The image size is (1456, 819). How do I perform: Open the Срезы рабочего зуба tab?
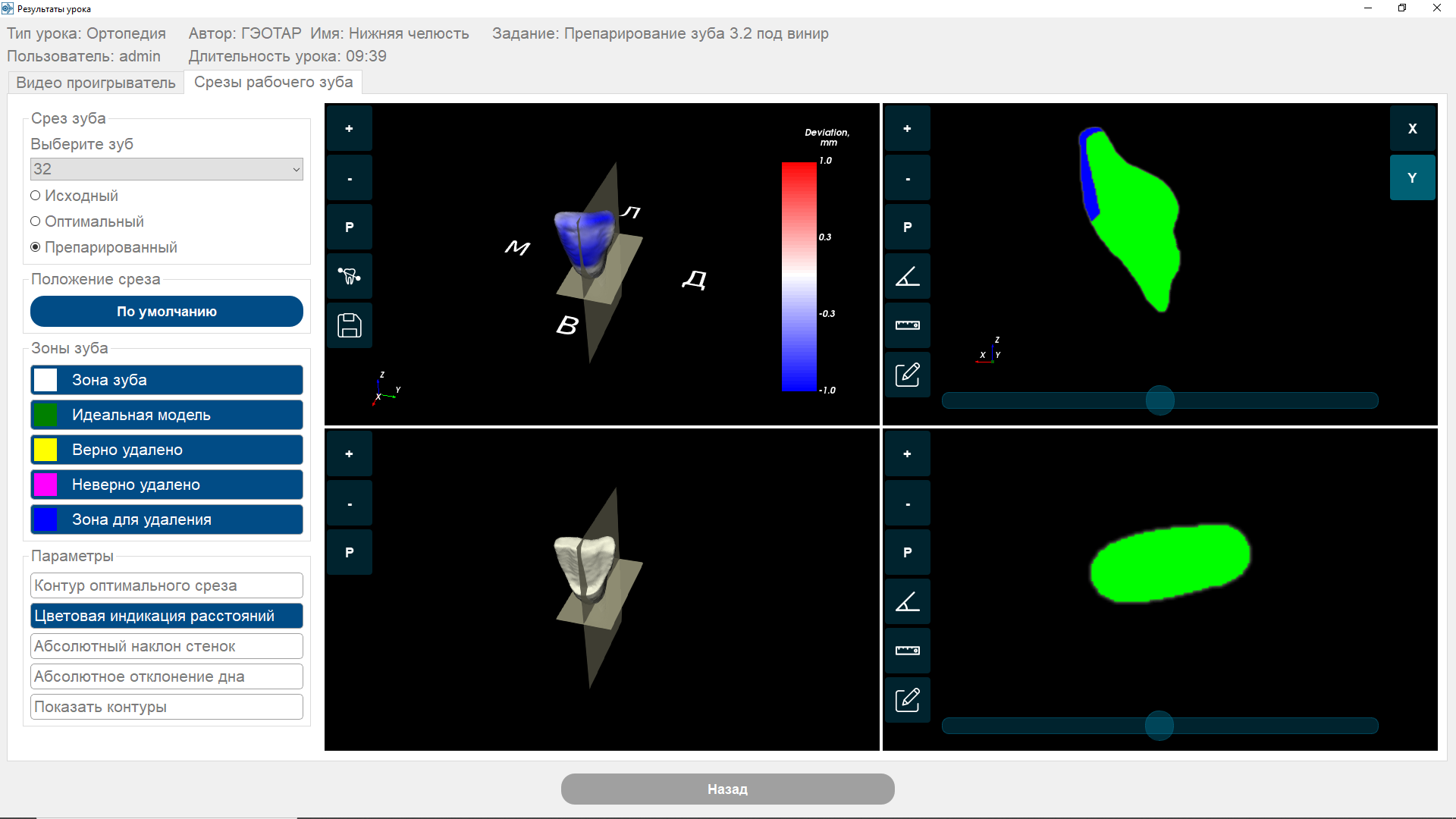tap(273, 82)
